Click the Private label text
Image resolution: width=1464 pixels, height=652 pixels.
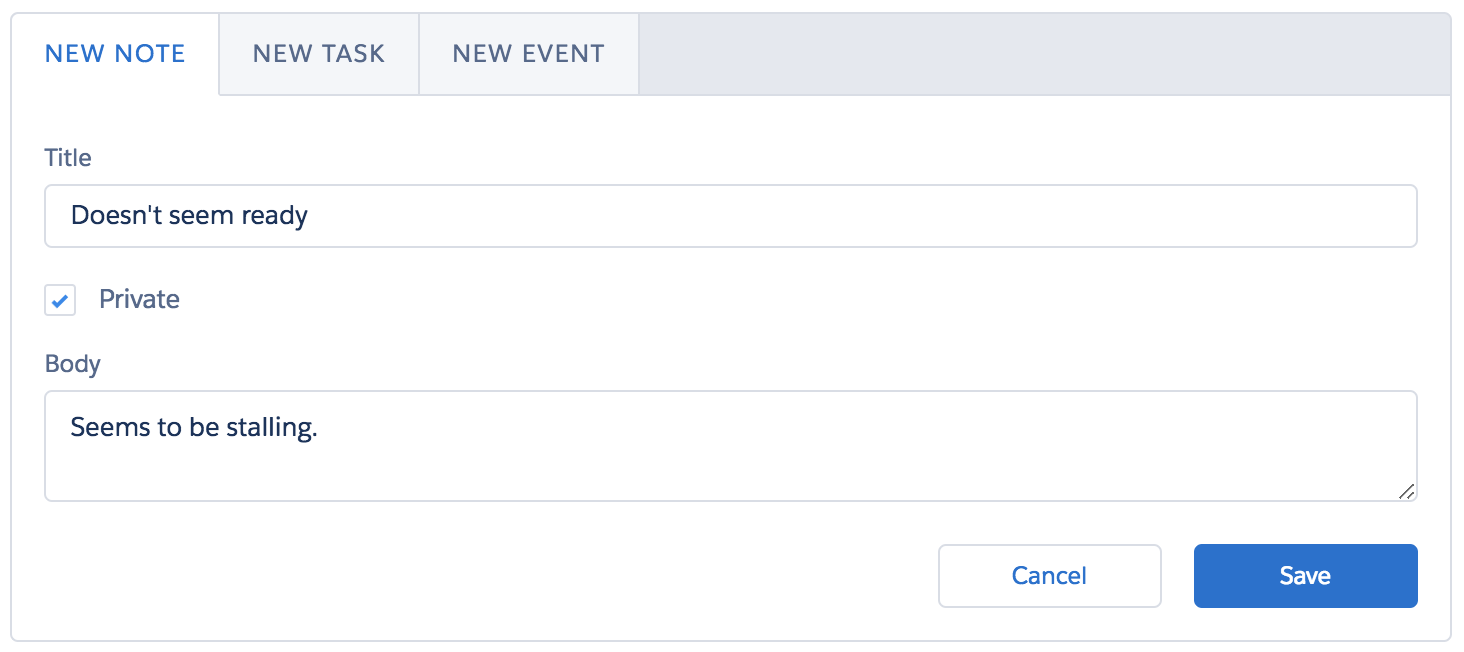(x=139, y=300)
